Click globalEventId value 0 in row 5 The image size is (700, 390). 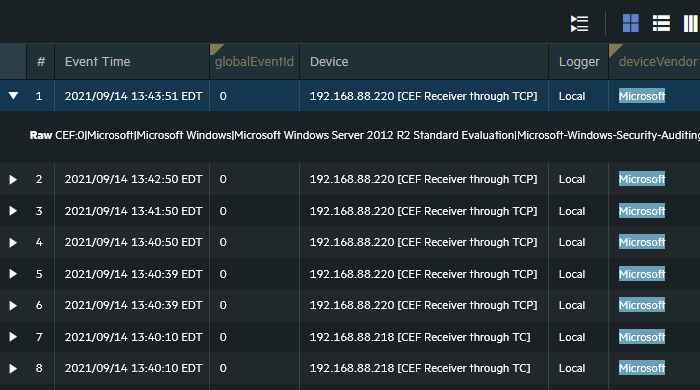(223, 274)
